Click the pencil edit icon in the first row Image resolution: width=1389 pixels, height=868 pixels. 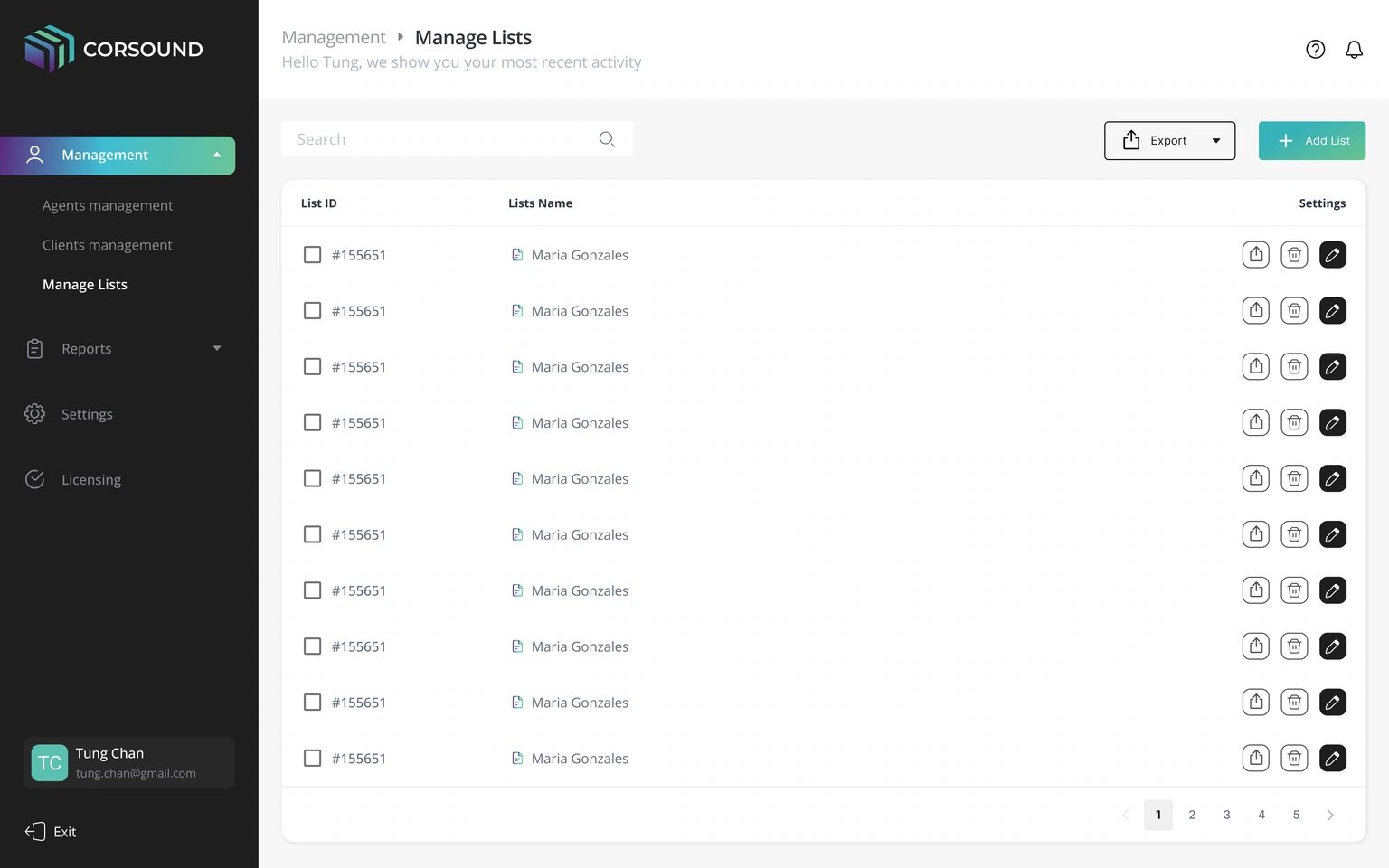1333,255
